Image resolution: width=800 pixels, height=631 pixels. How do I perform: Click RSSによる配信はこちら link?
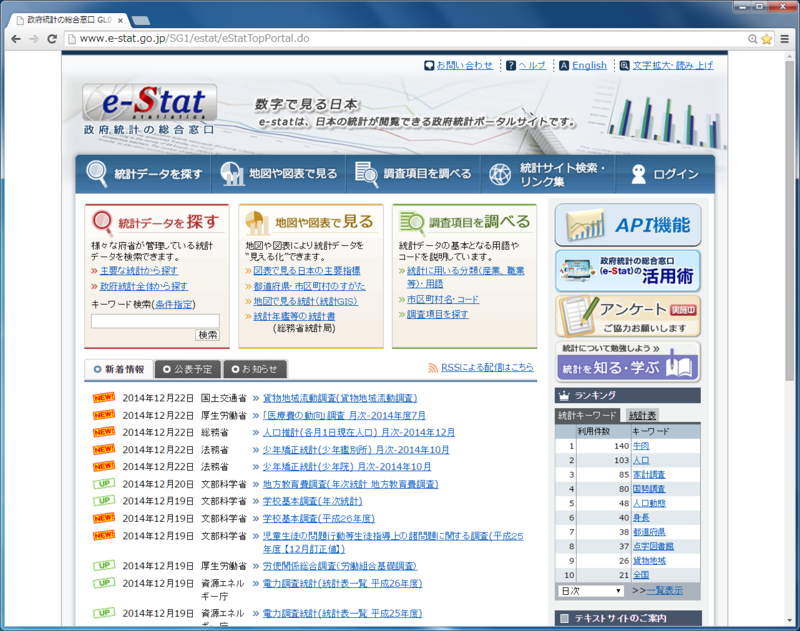487,367
